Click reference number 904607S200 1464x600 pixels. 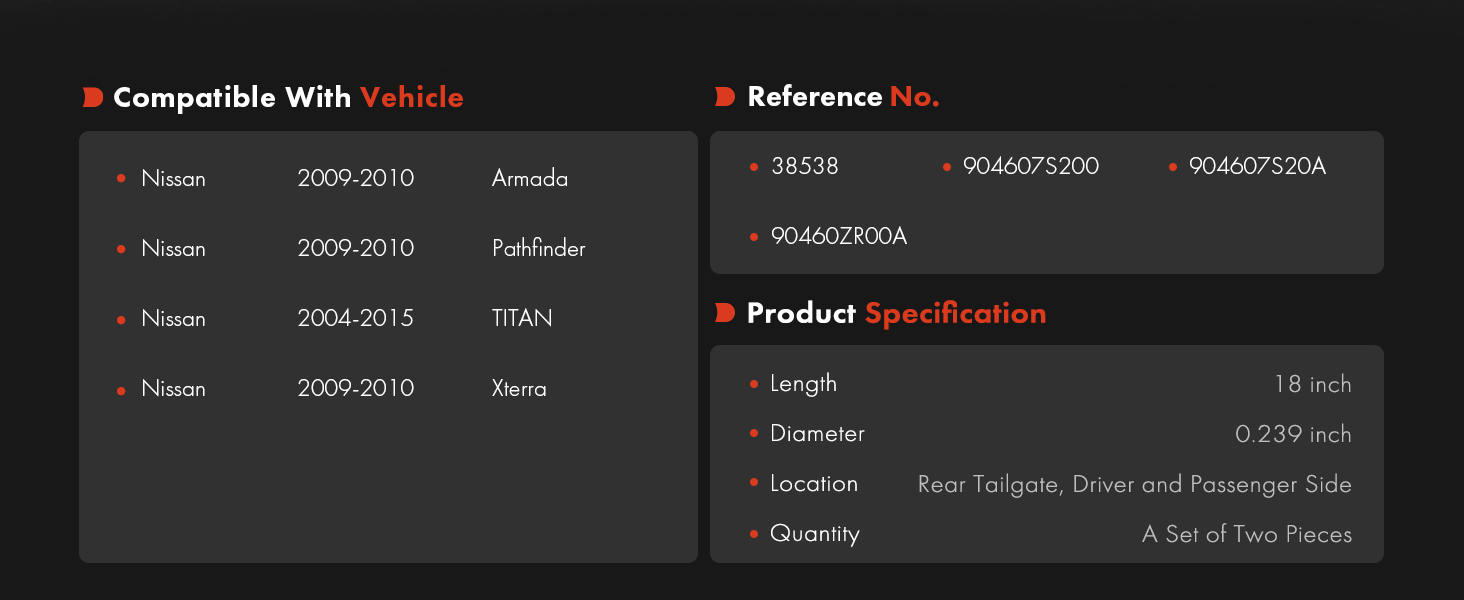tap(1031, 166)
